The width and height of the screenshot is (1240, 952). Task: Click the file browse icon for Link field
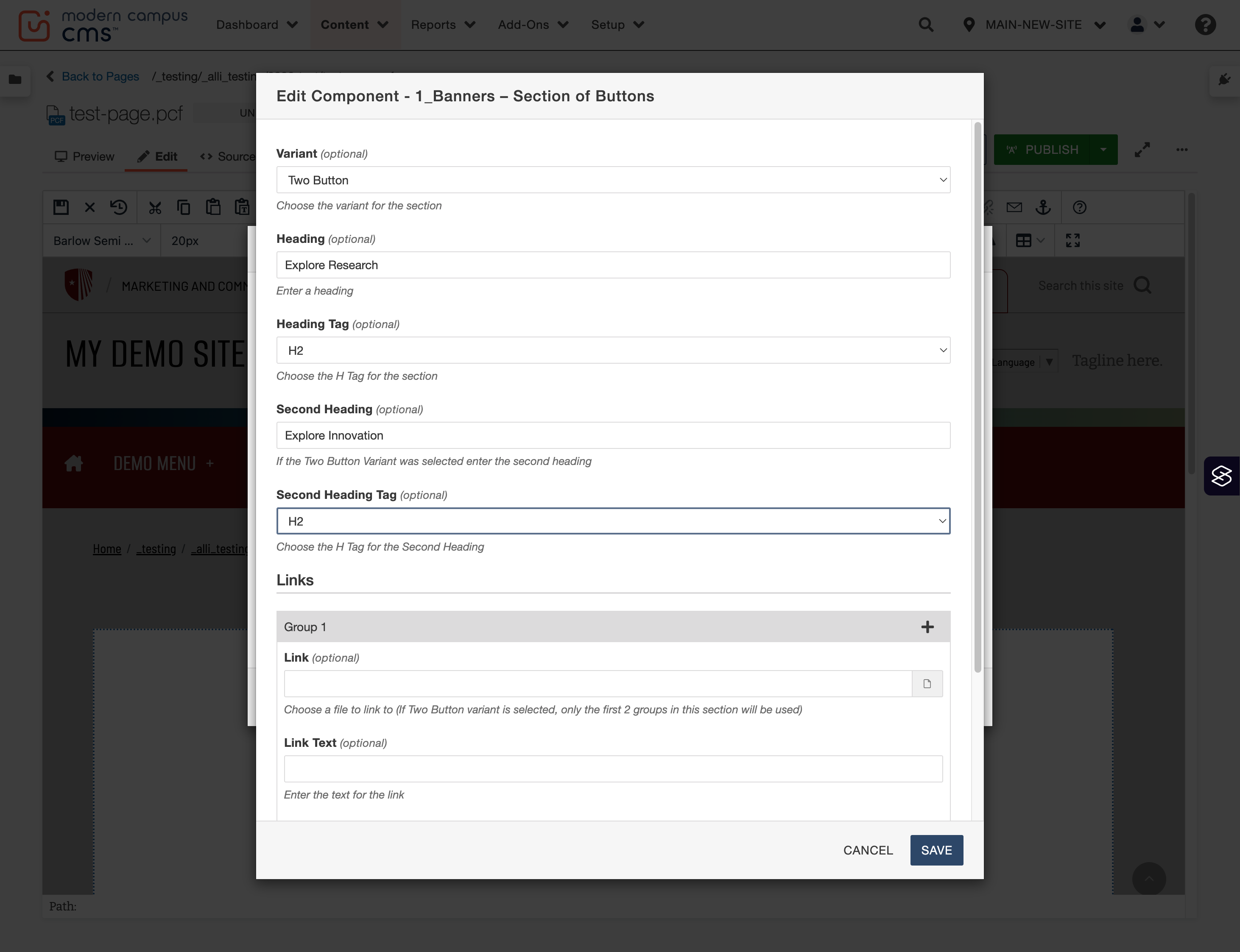click(x=927, y=684)
